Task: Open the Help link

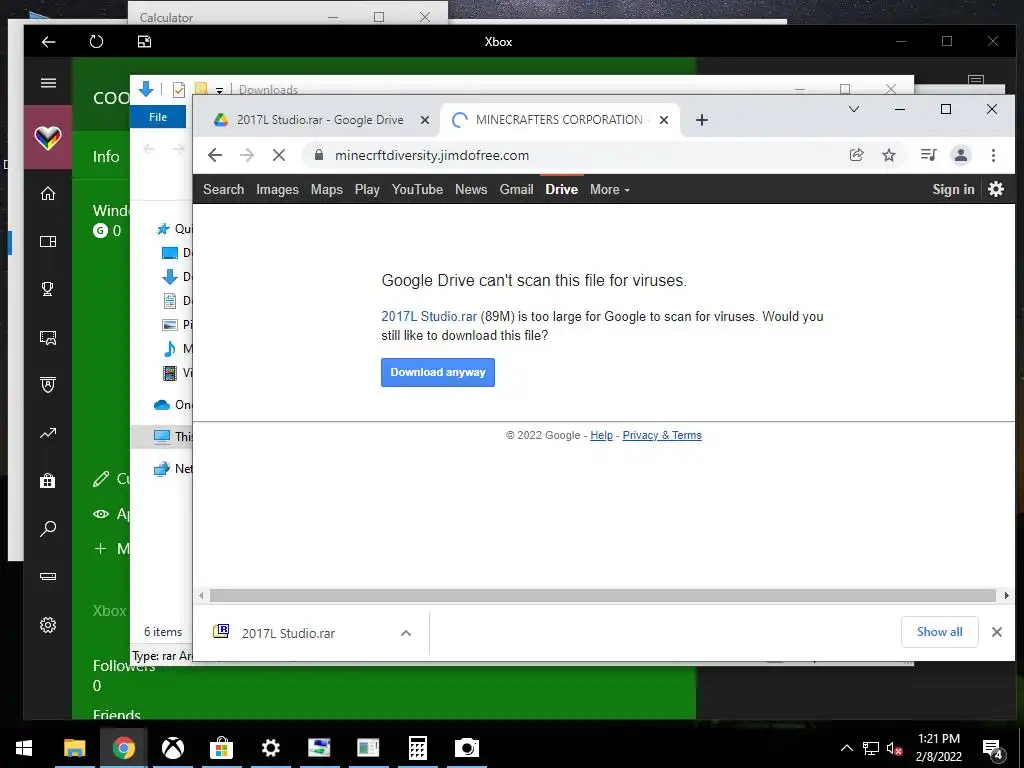Action: pyautogui.click(x=601, y=435)
